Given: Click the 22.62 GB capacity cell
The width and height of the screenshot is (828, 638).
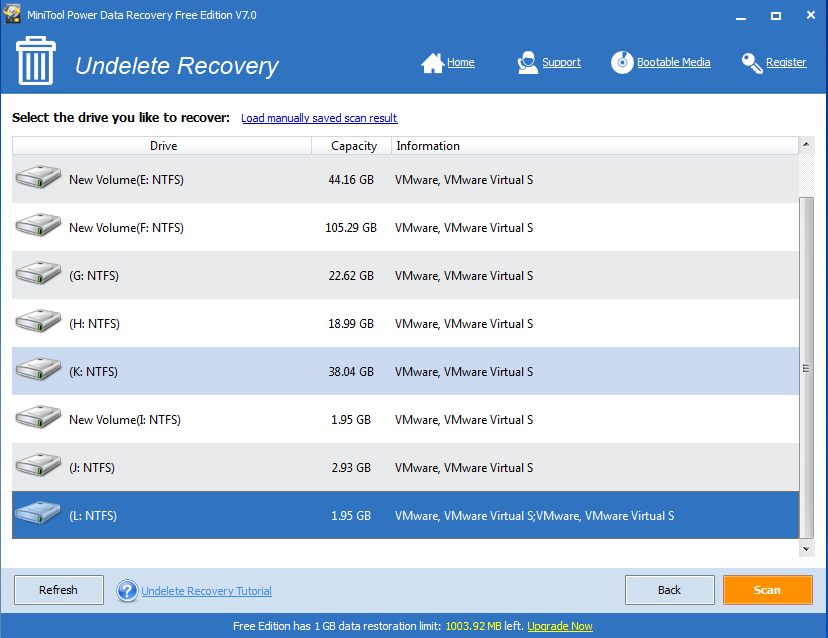Looking at the screenshot, I should [x=351, y=276].
